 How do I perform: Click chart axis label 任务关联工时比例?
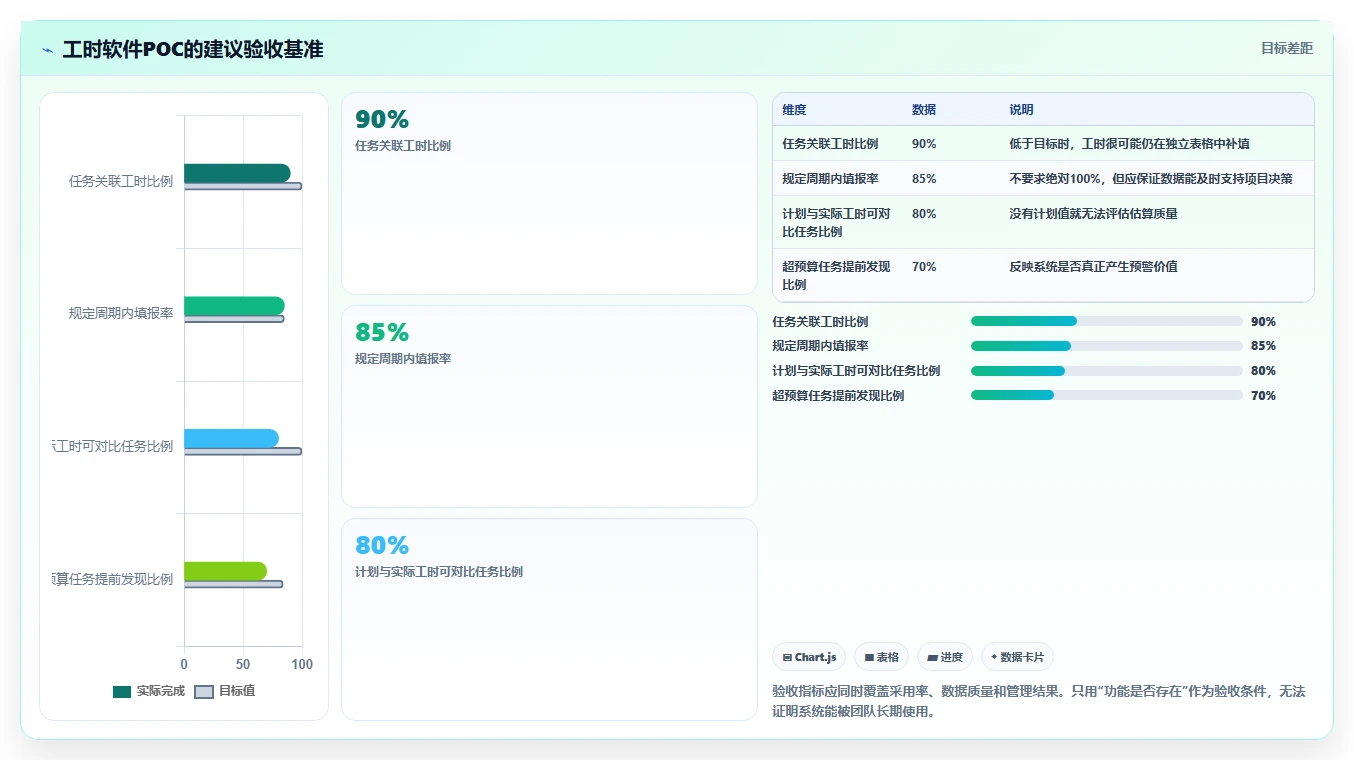(121, 182)
